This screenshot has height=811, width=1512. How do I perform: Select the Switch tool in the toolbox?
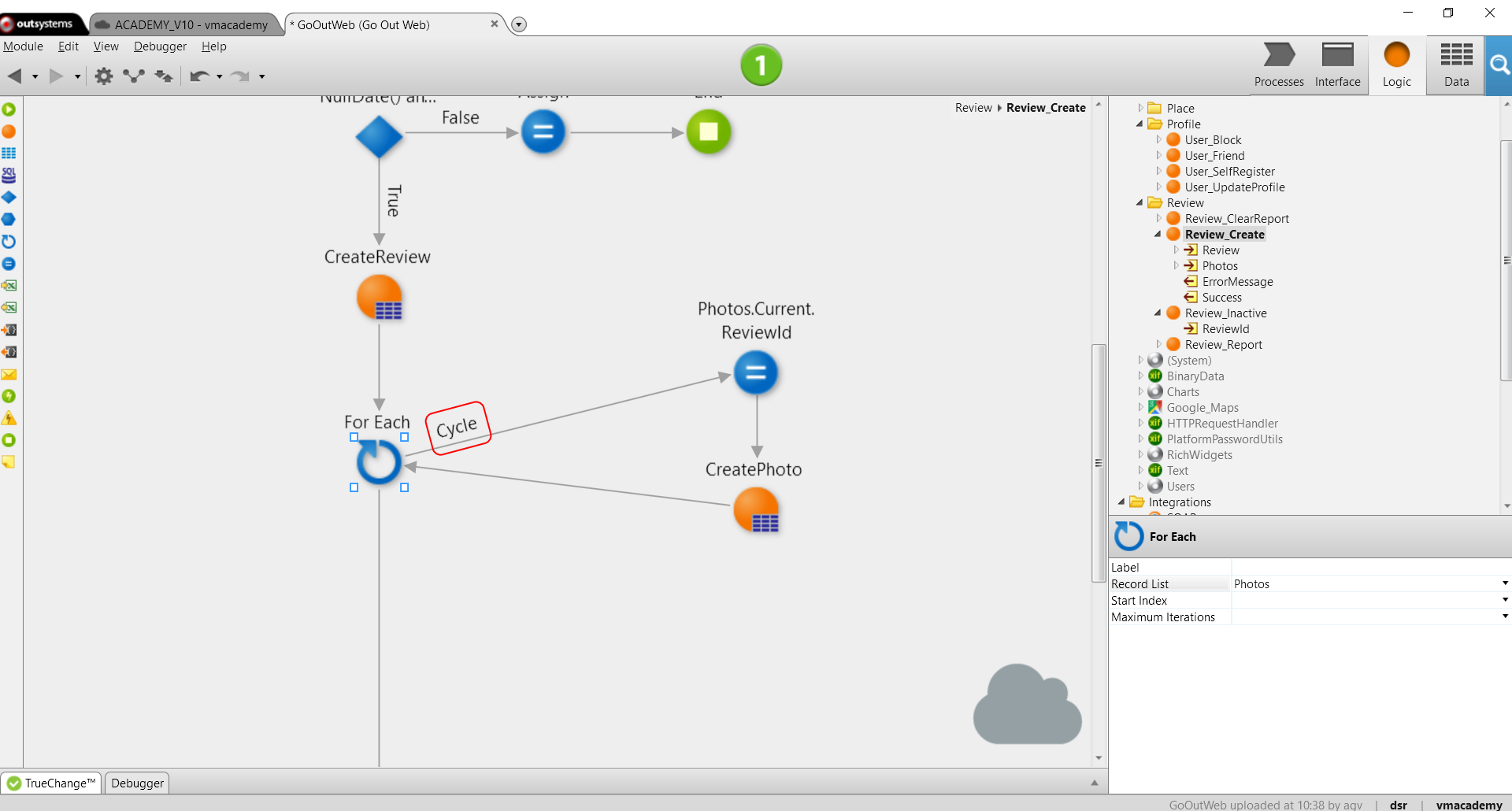pyautogui.click(x=9, y=220)
